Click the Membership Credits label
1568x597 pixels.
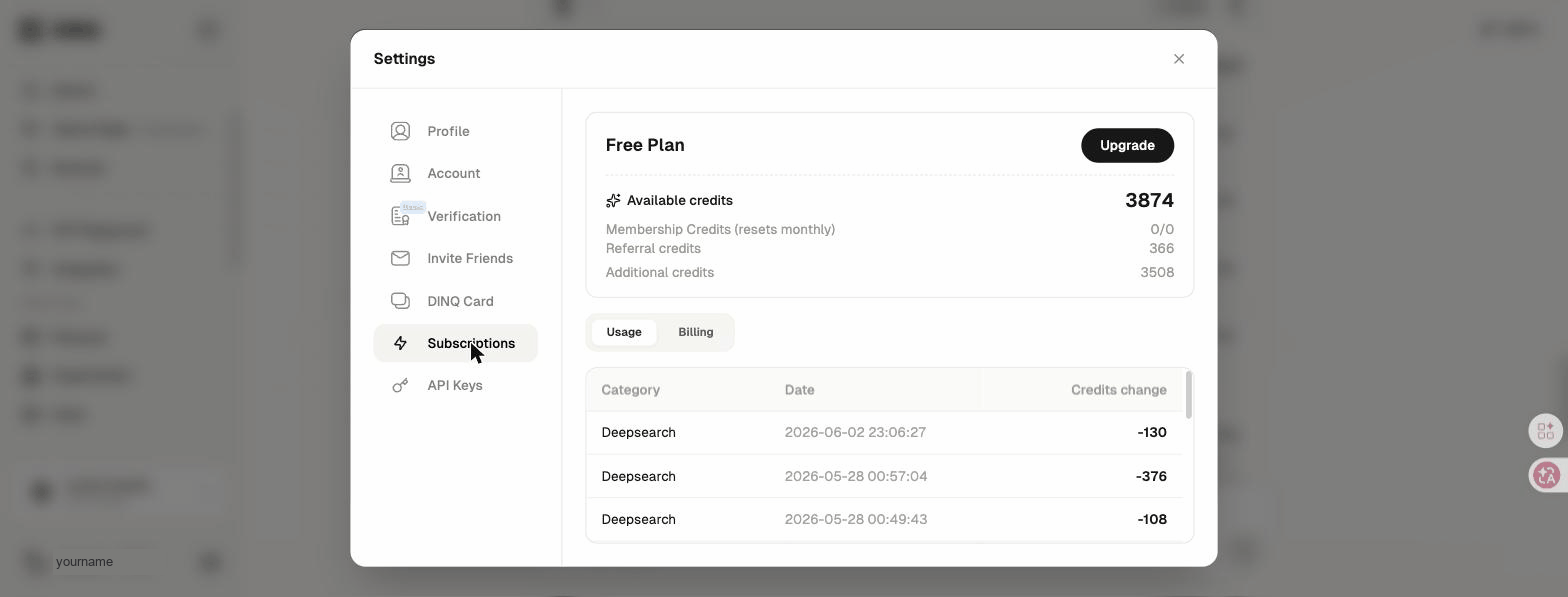[x=720, y=230]
